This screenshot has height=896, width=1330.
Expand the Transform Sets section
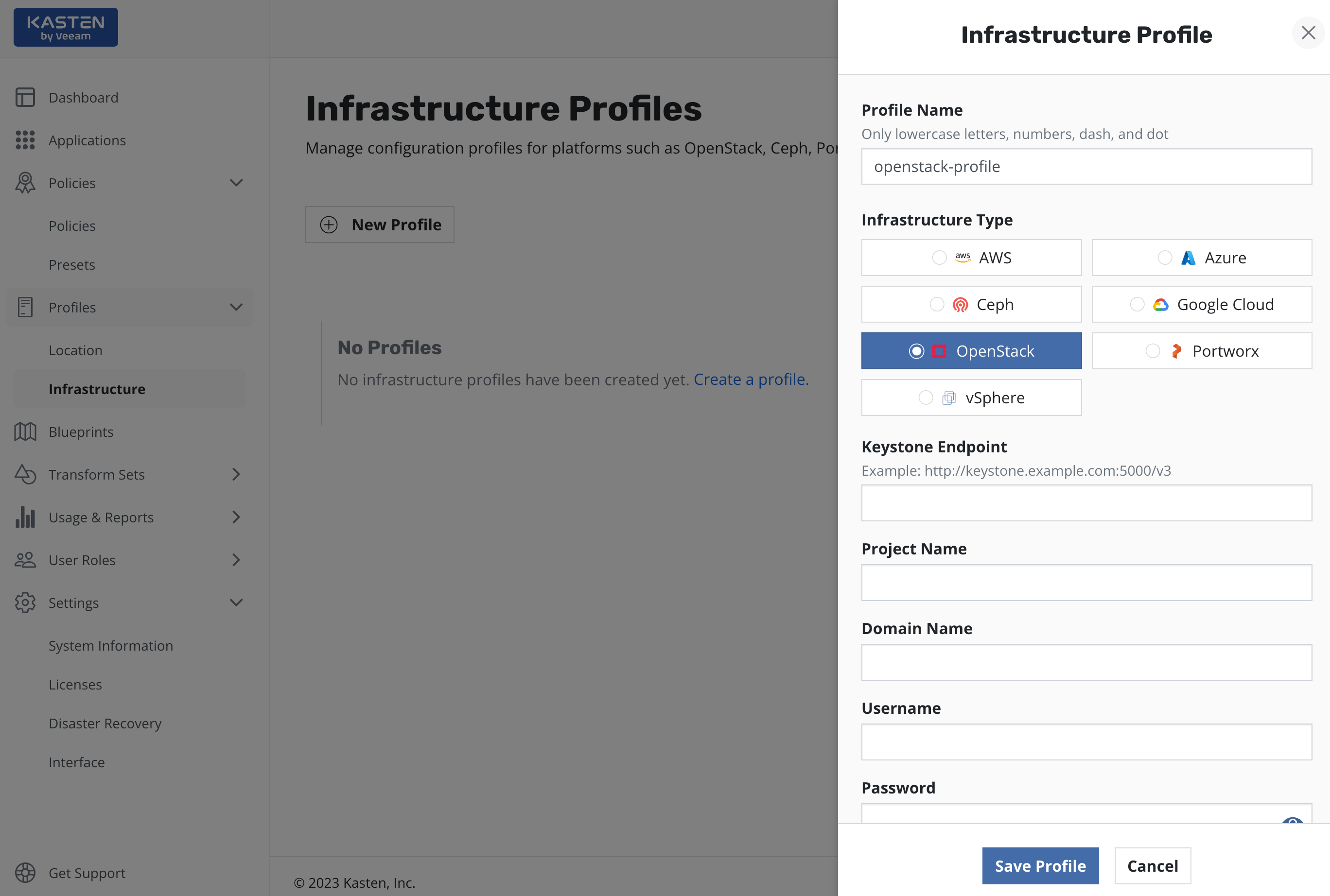(236, 474)
